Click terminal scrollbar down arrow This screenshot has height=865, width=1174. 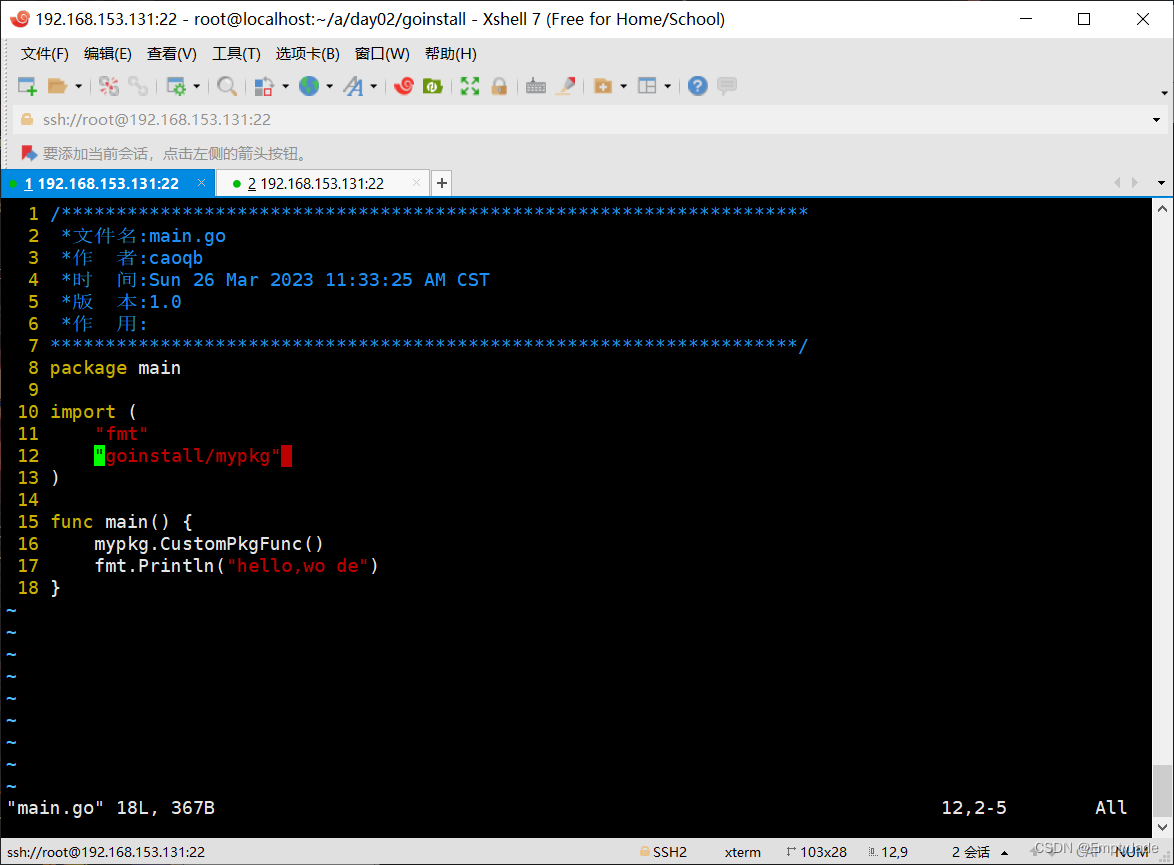tap(1162, 827)
